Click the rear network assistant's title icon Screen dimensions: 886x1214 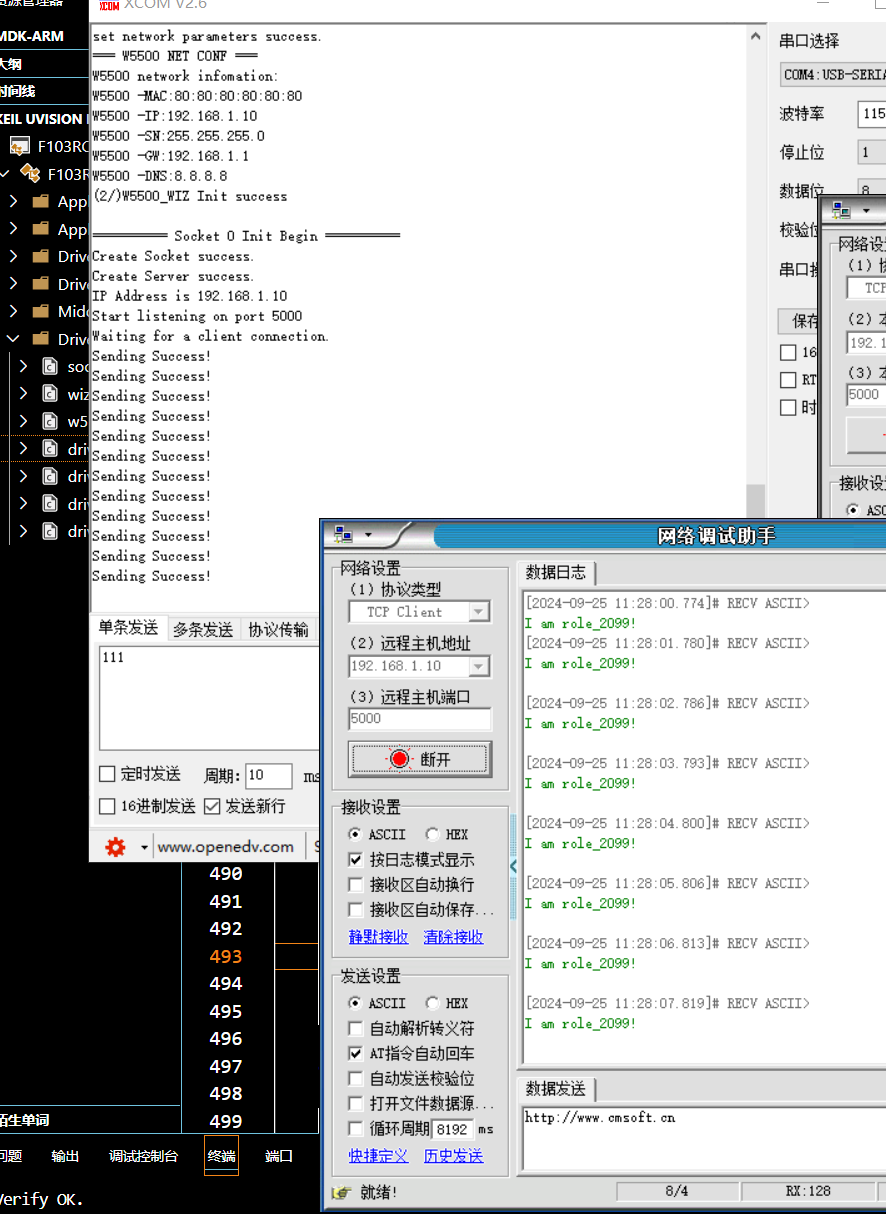click(841, 211)
